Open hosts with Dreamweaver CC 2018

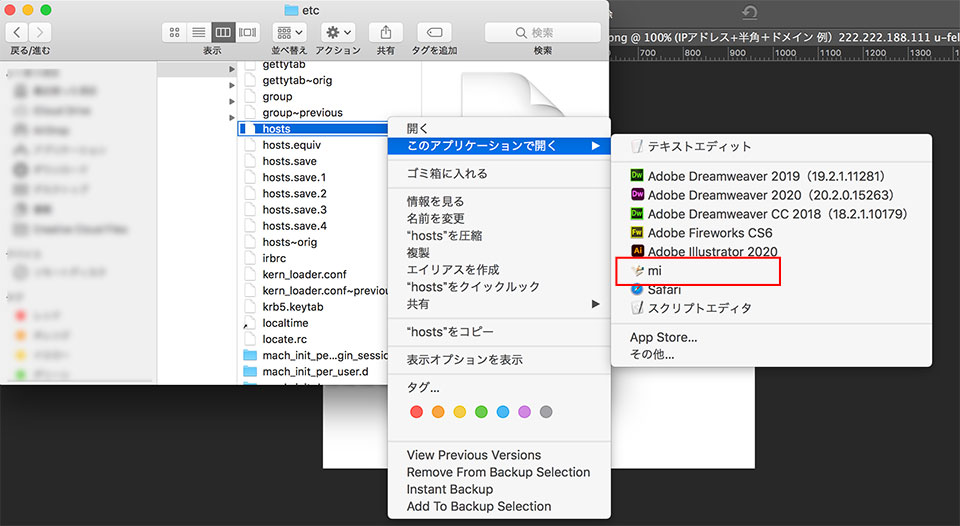[x=771, y=214]
